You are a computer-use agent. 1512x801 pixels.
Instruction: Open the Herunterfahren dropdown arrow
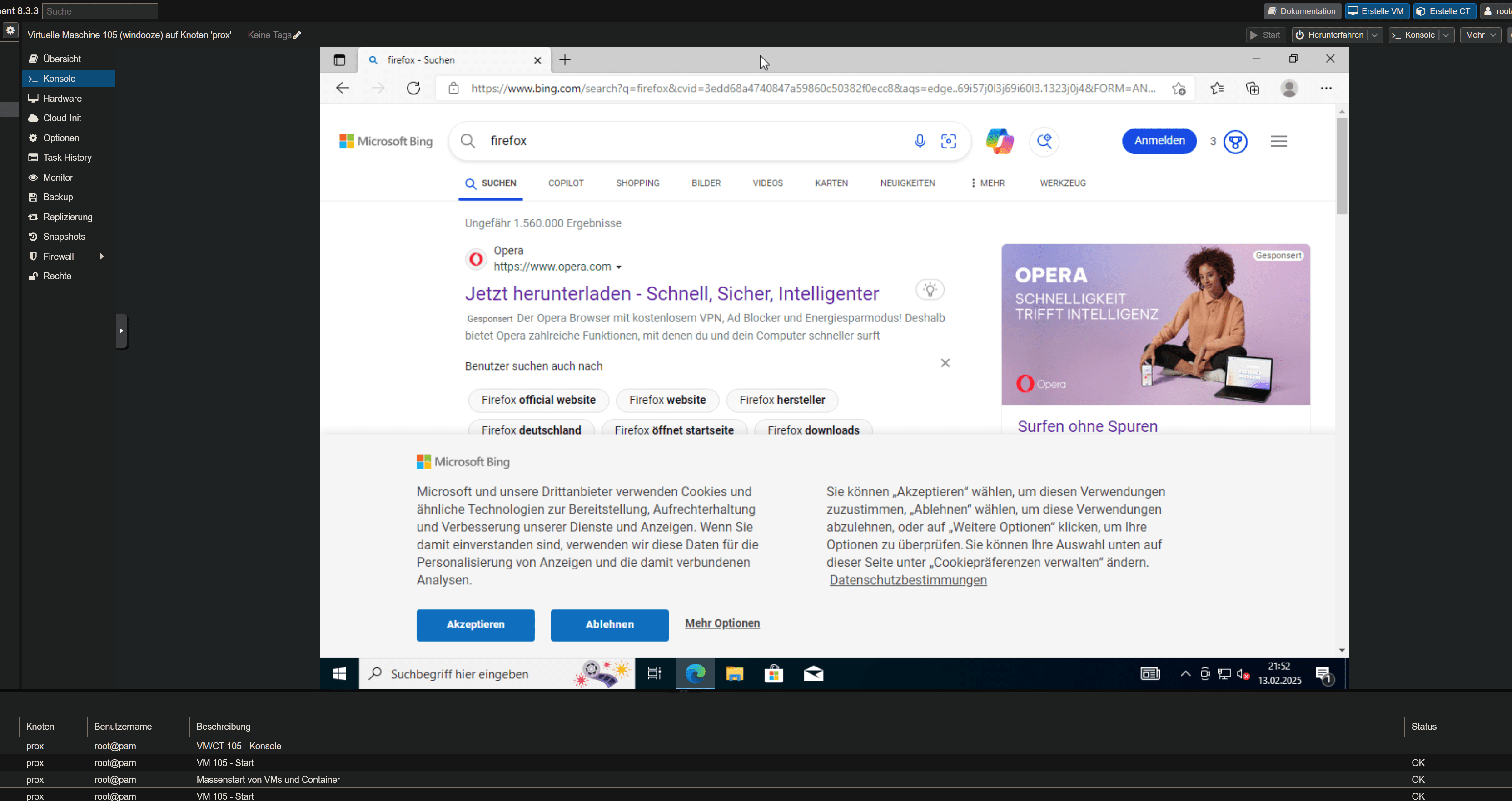point(1374,35)
